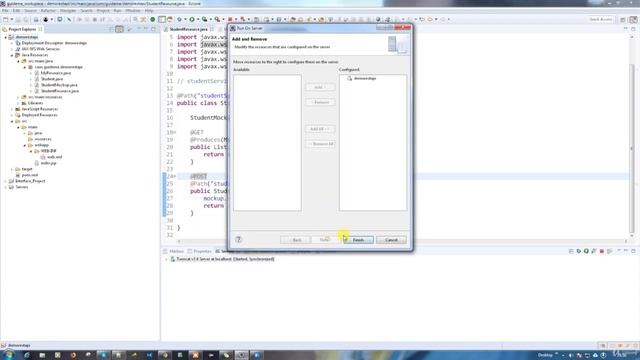Switch to the Properties tab
The height and width of the screenshot is (360, 640).
tap(200, 251)
